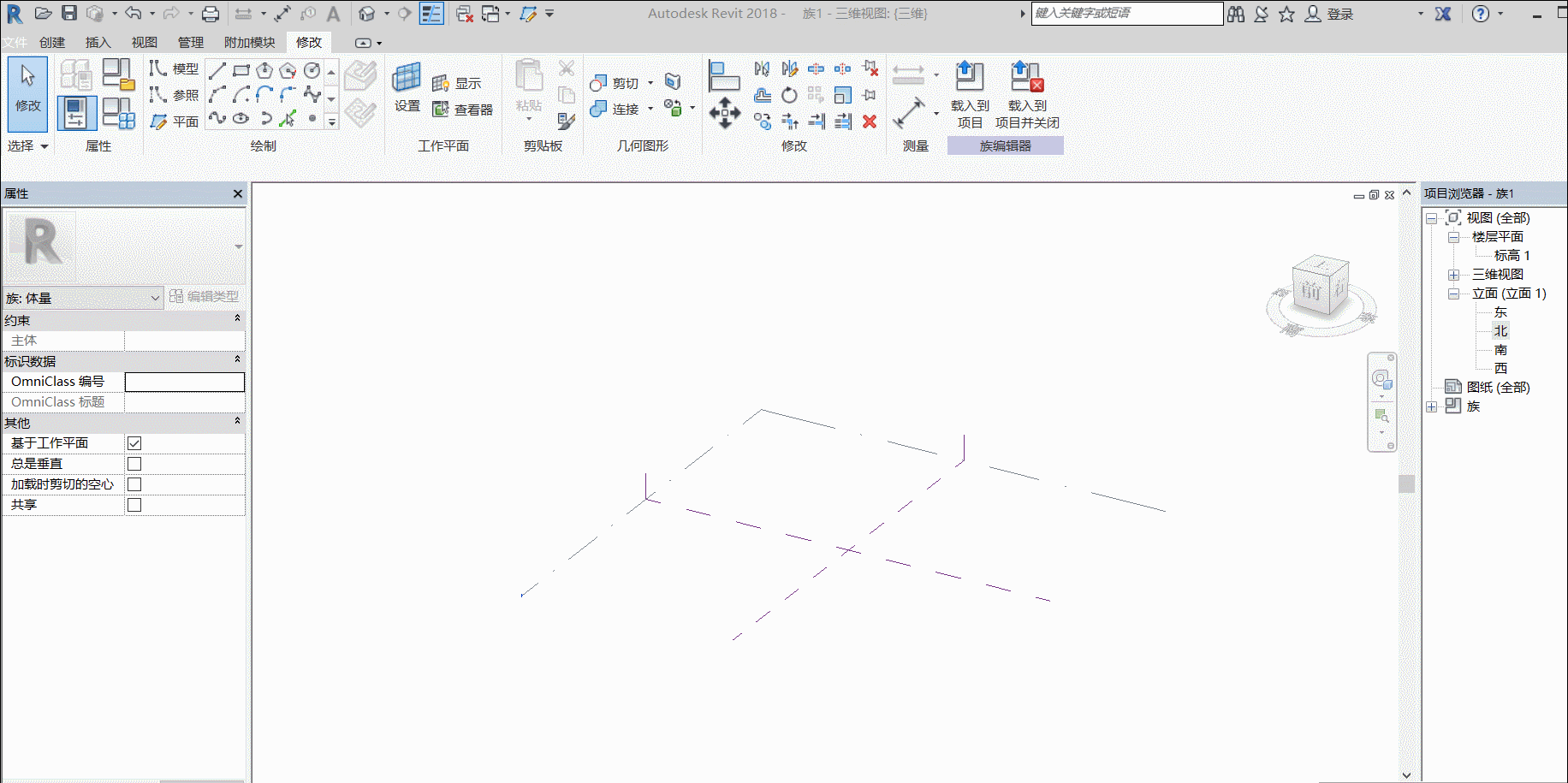Select the 北 elevation view in browser
Viewport: 1568px width, 783px height.
point(1500,331)
